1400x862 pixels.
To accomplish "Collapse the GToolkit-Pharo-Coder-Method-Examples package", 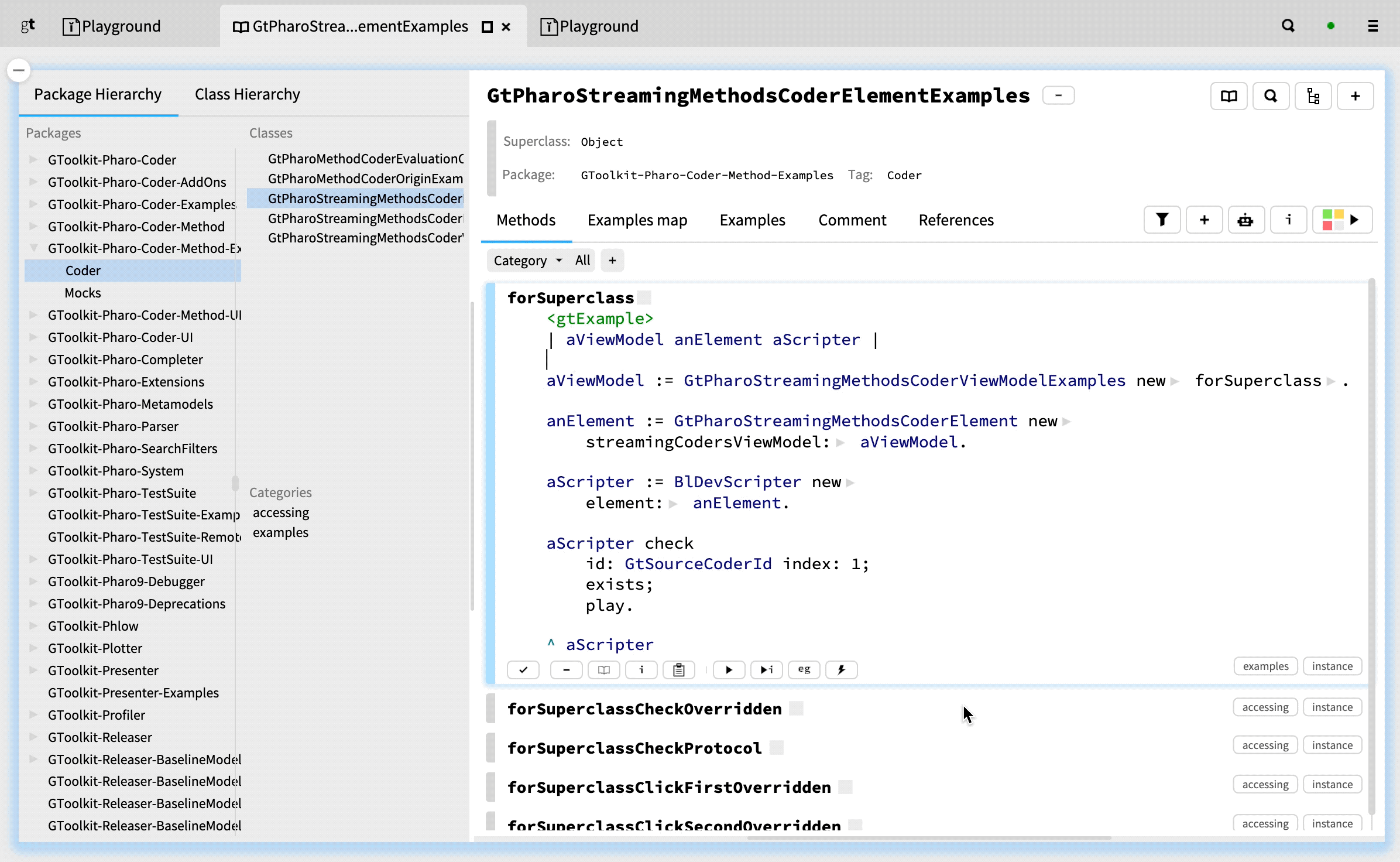I will (33, 248).
